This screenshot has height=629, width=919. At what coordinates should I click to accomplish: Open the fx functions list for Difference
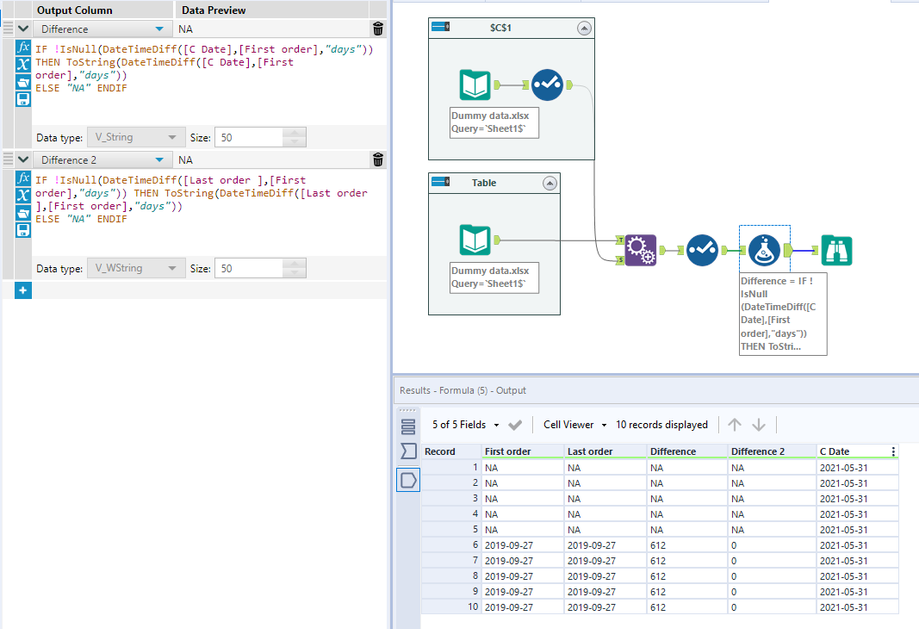[x=24, y=47]
